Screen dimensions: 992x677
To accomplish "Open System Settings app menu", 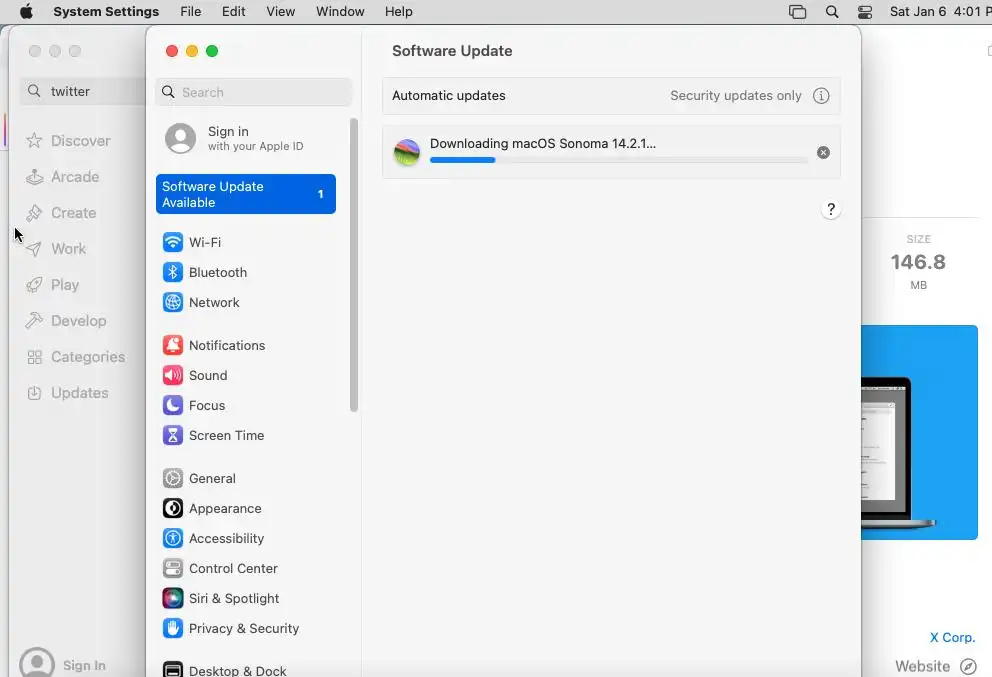I will (106, 11).
